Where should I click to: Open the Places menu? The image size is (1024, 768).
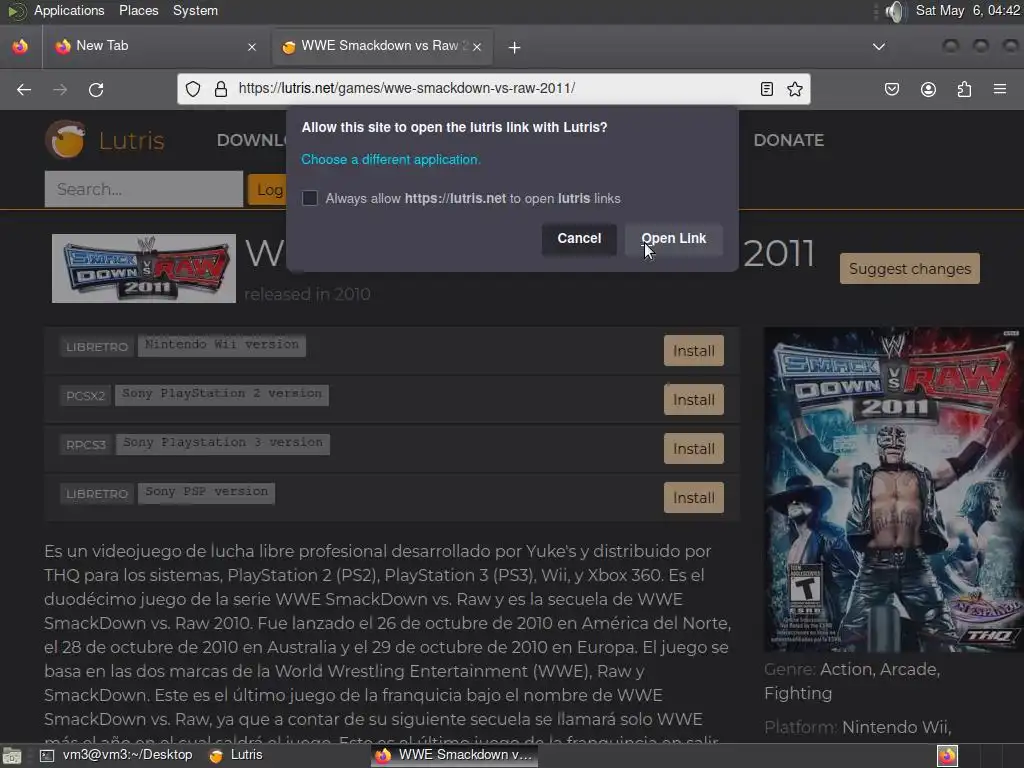coord(138,10)
